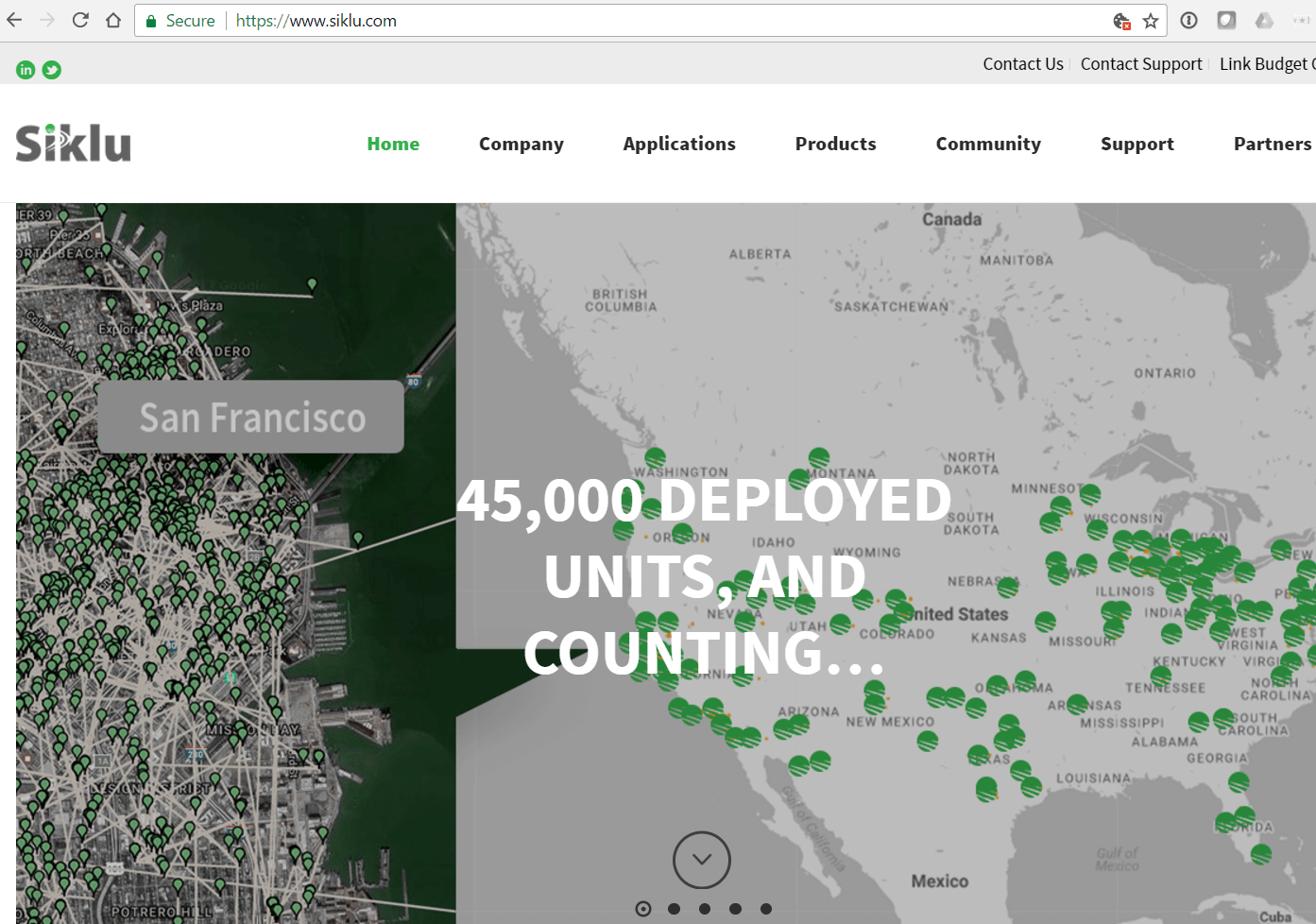Select the Partners menu item
Screen dimensions: 1316x924
click(x=1273, y=144)
